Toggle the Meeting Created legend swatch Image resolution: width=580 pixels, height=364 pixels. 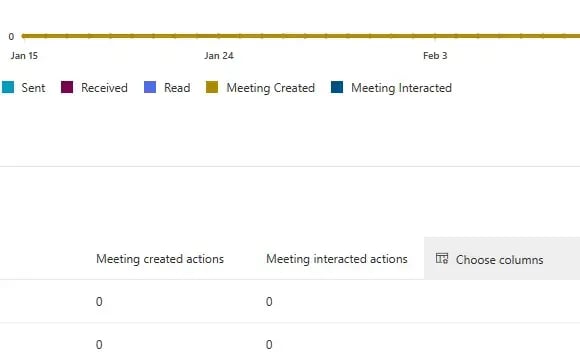[212, 87]
